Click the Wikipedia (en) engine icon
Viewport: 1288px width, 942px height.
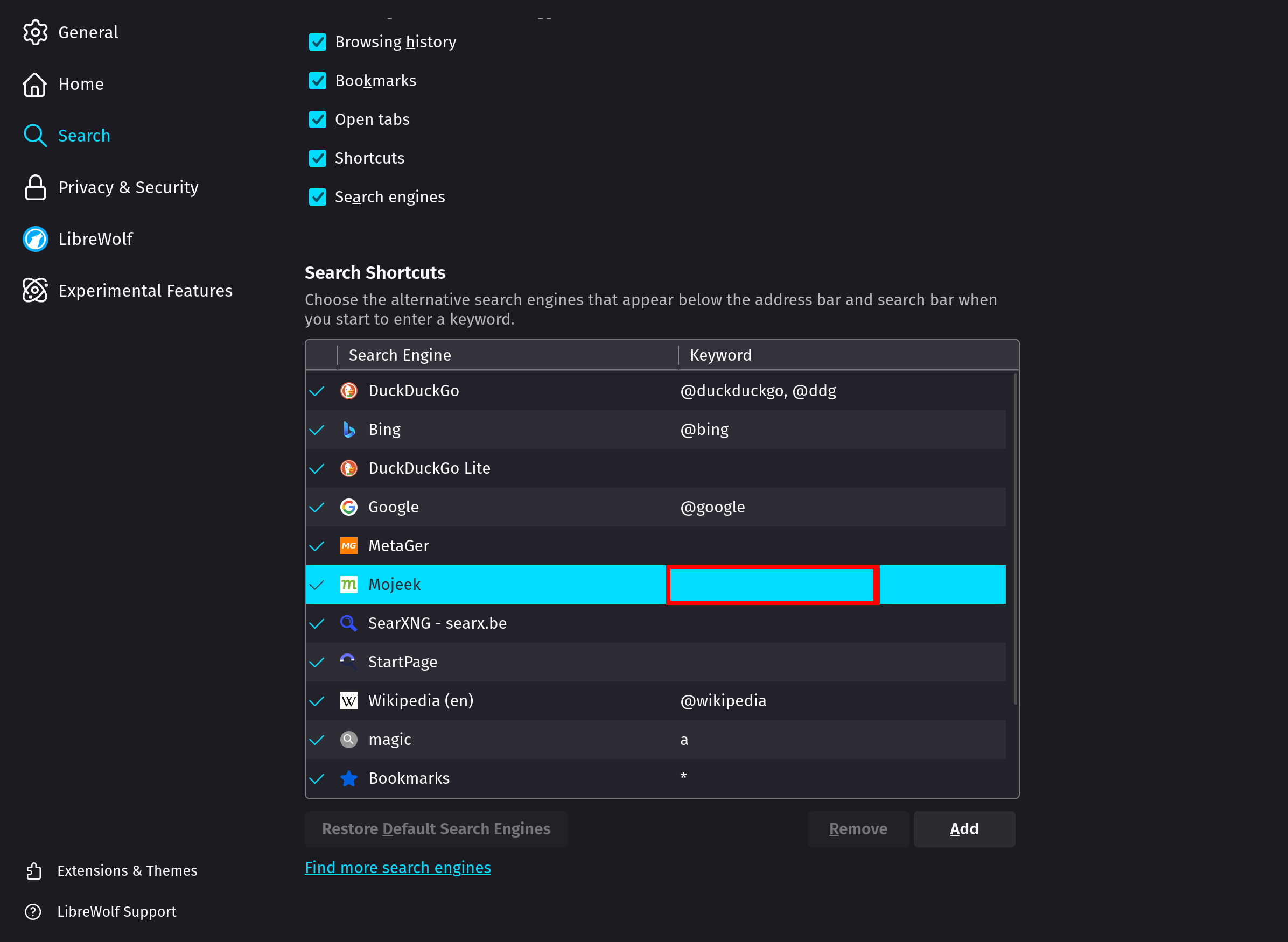(348, 701)
